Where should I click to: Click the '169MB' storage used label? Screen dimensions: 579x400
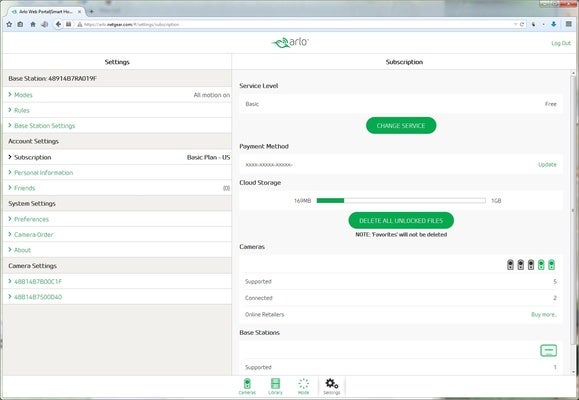coord(302,201)
